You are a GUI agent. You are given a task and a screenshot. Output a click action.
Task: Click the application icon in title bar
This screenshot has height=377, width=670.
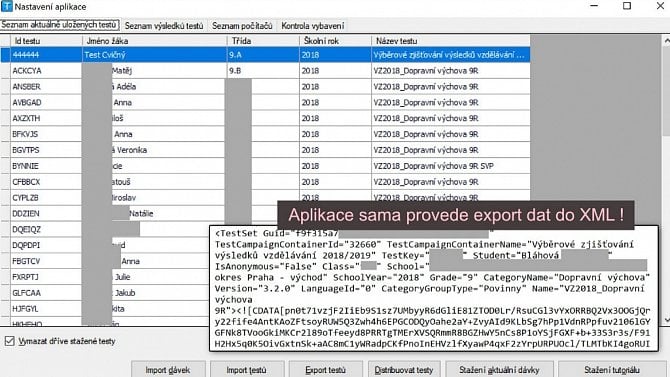pyautogui.click(x=7, y=6)
